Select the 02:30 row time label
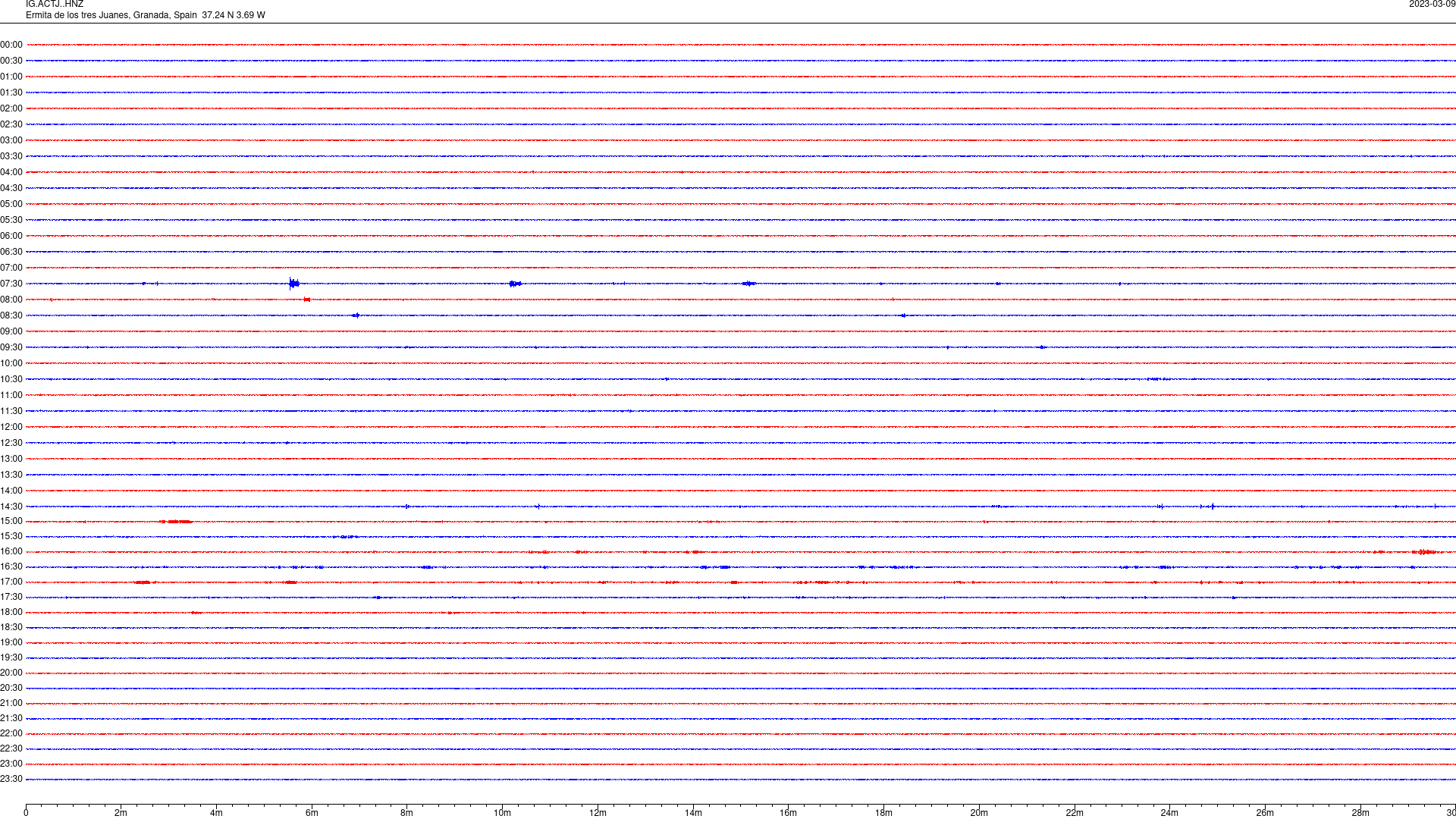This screenshot has width=1456, height=819. tap(11, 124)
